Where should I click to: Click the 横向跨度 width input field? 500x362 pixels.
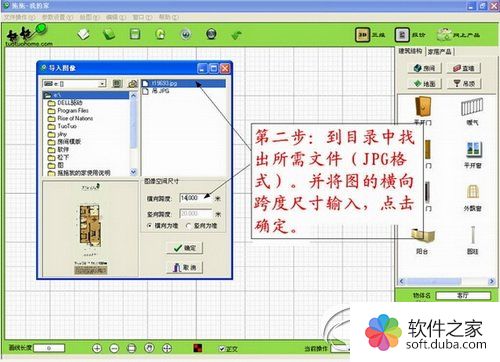[196, 198]
